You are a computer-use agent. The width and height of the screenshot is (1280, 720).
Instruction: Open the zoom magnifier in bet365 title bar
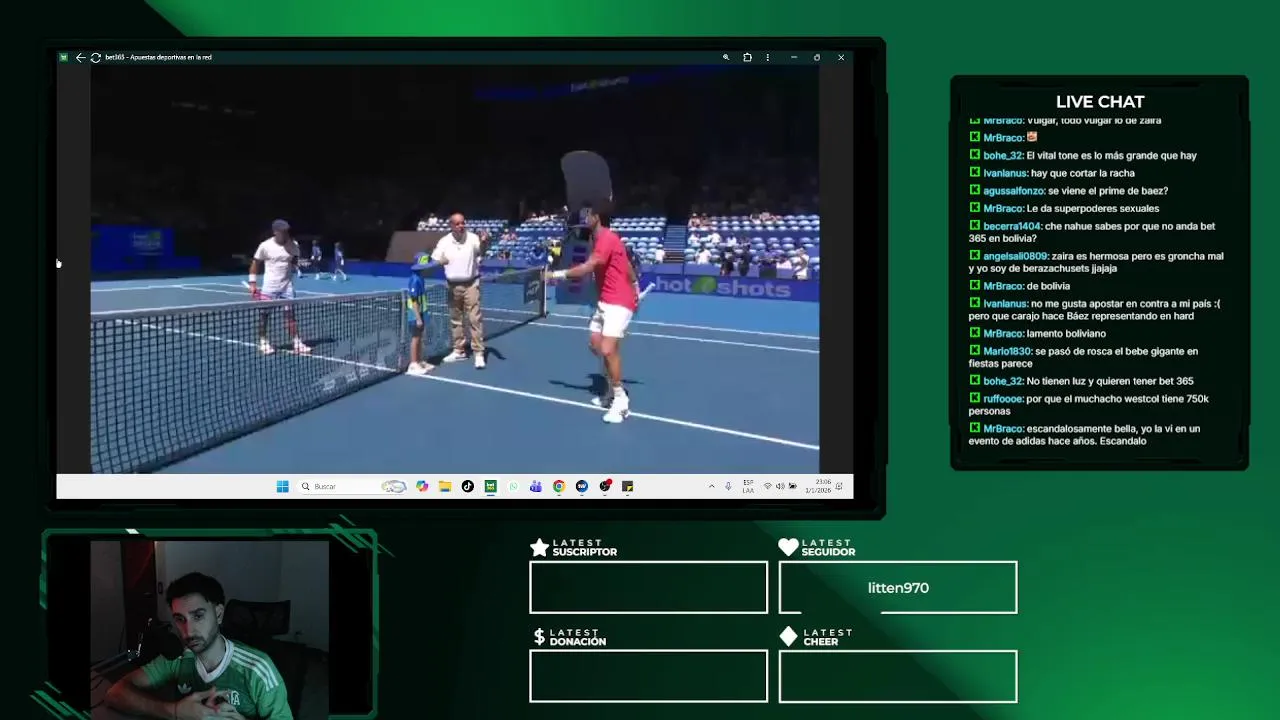726,57
